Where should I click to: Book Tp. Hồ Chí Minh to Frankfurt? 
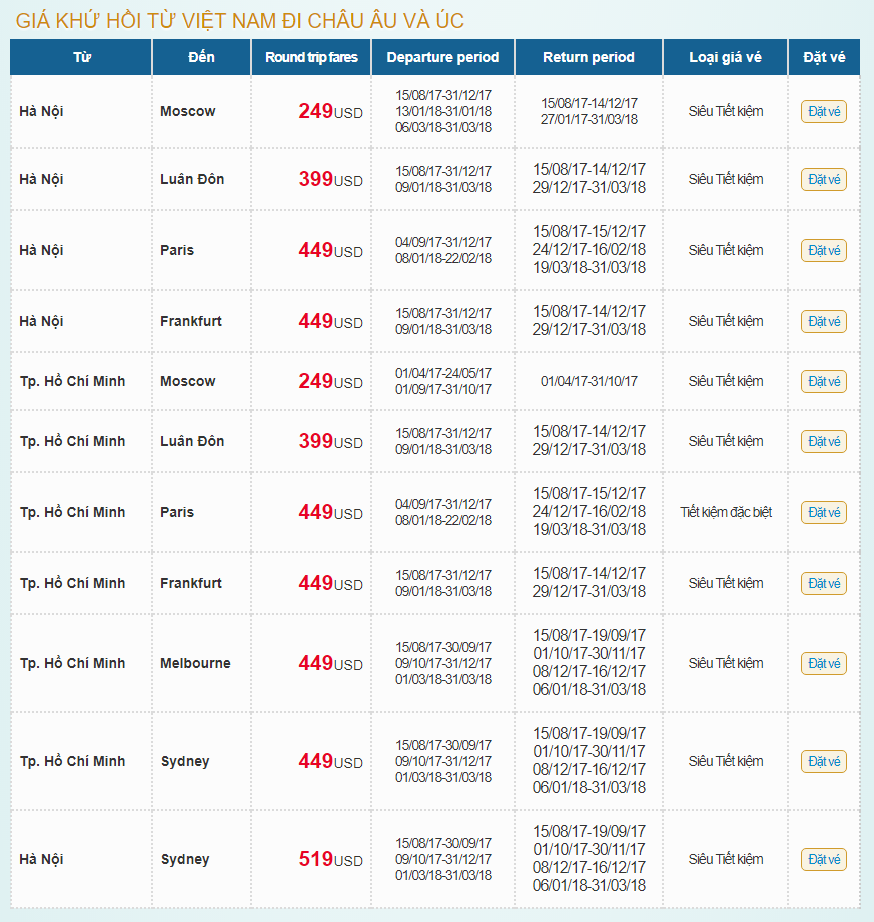823,584
